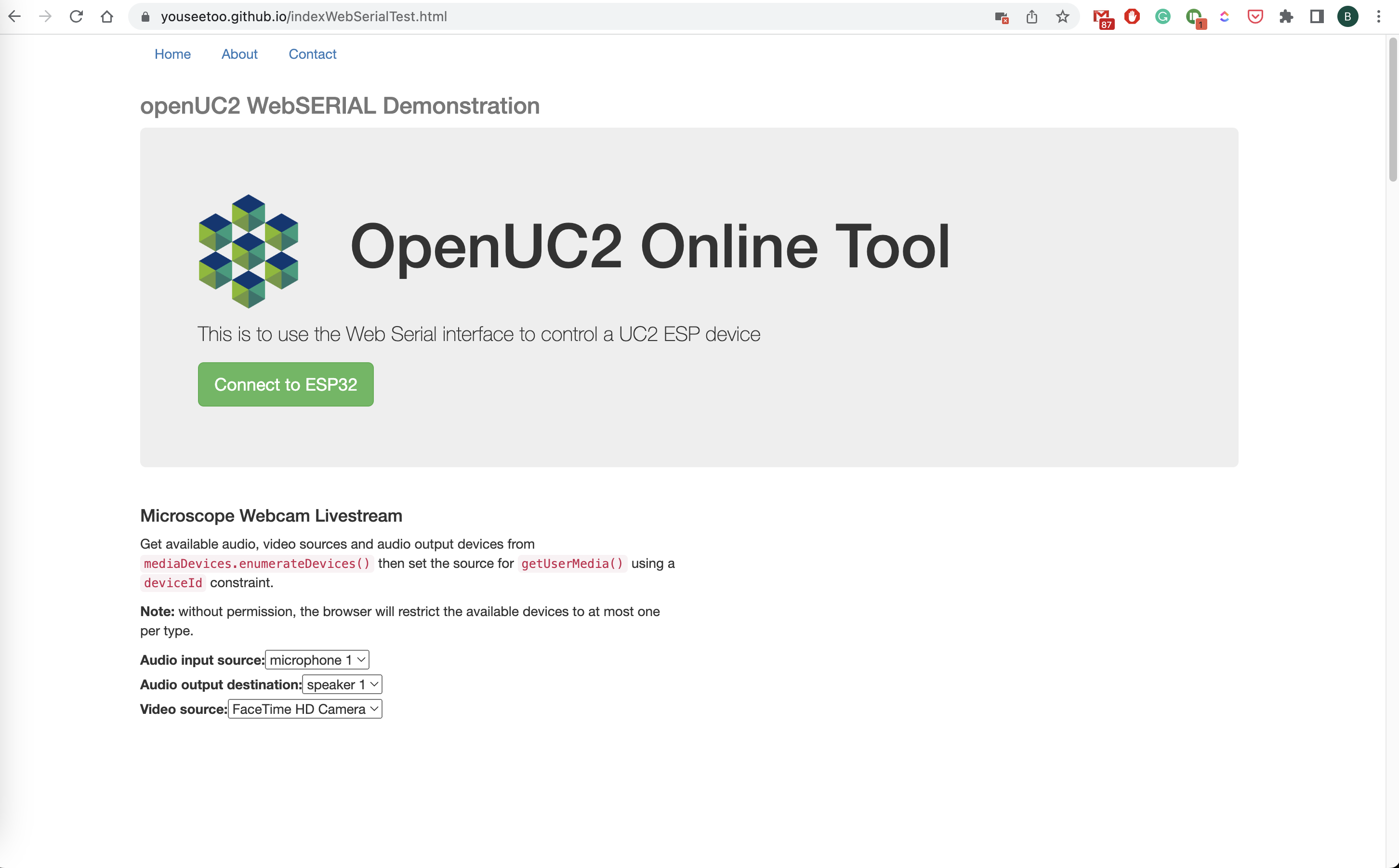Open the AdBlock stop-hand extension

coord(1132,17)
